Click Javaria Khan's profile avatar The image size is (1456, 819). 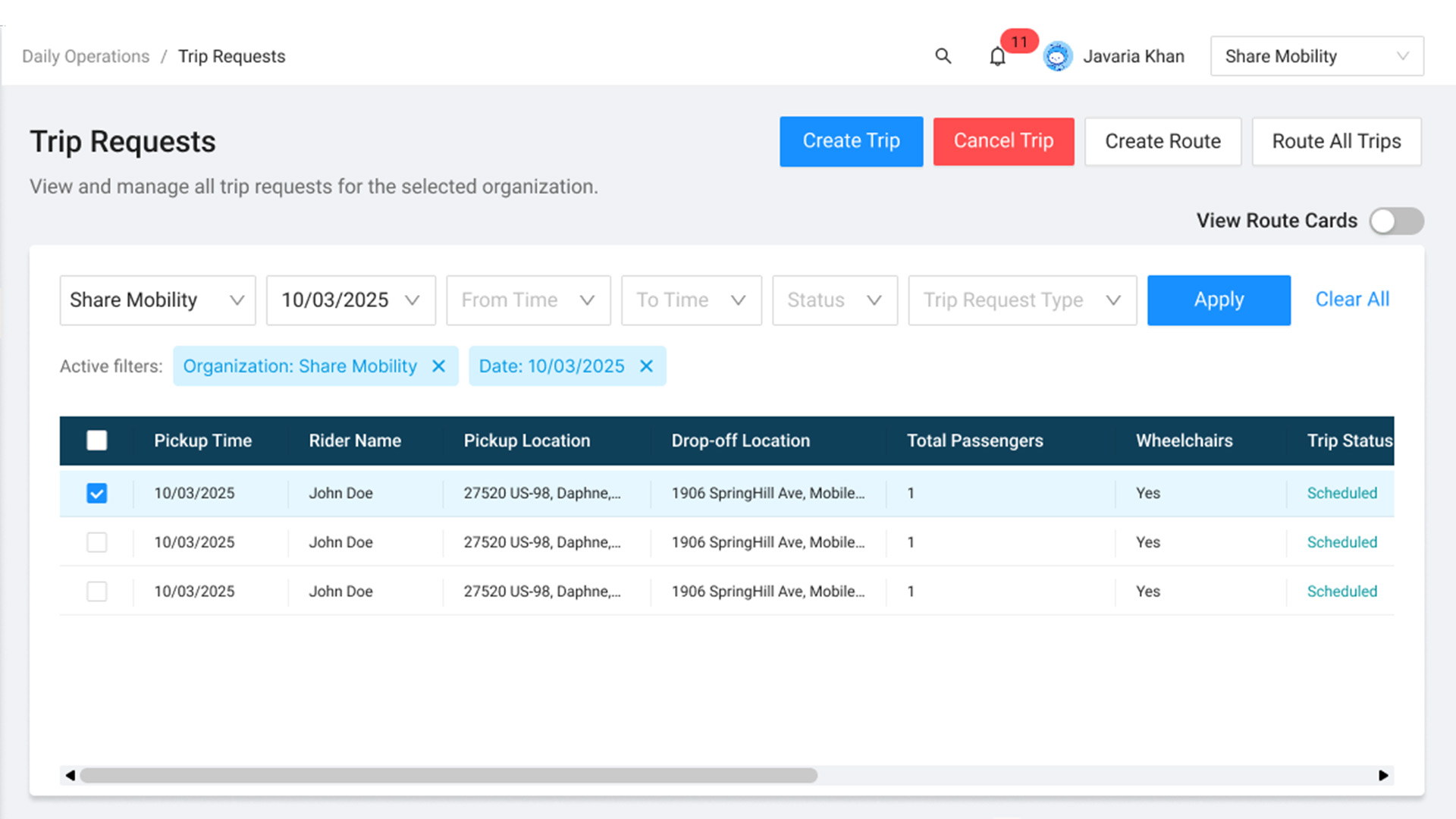[1058, 55]
